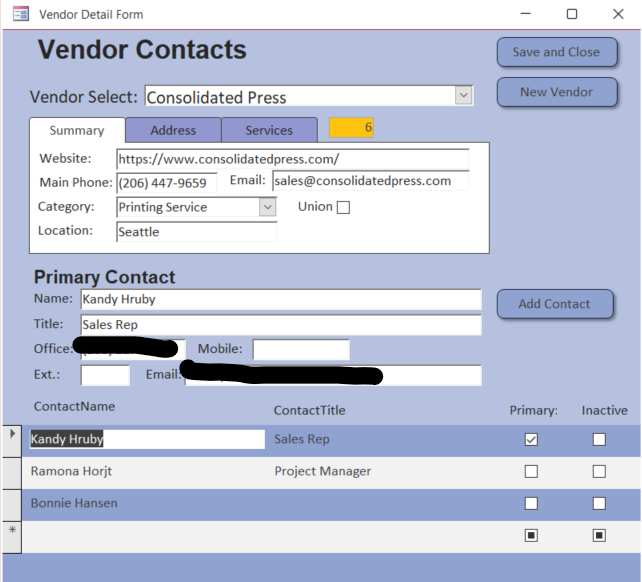
Task: Toggle the Union checkbox
Action: click(343, 208)
